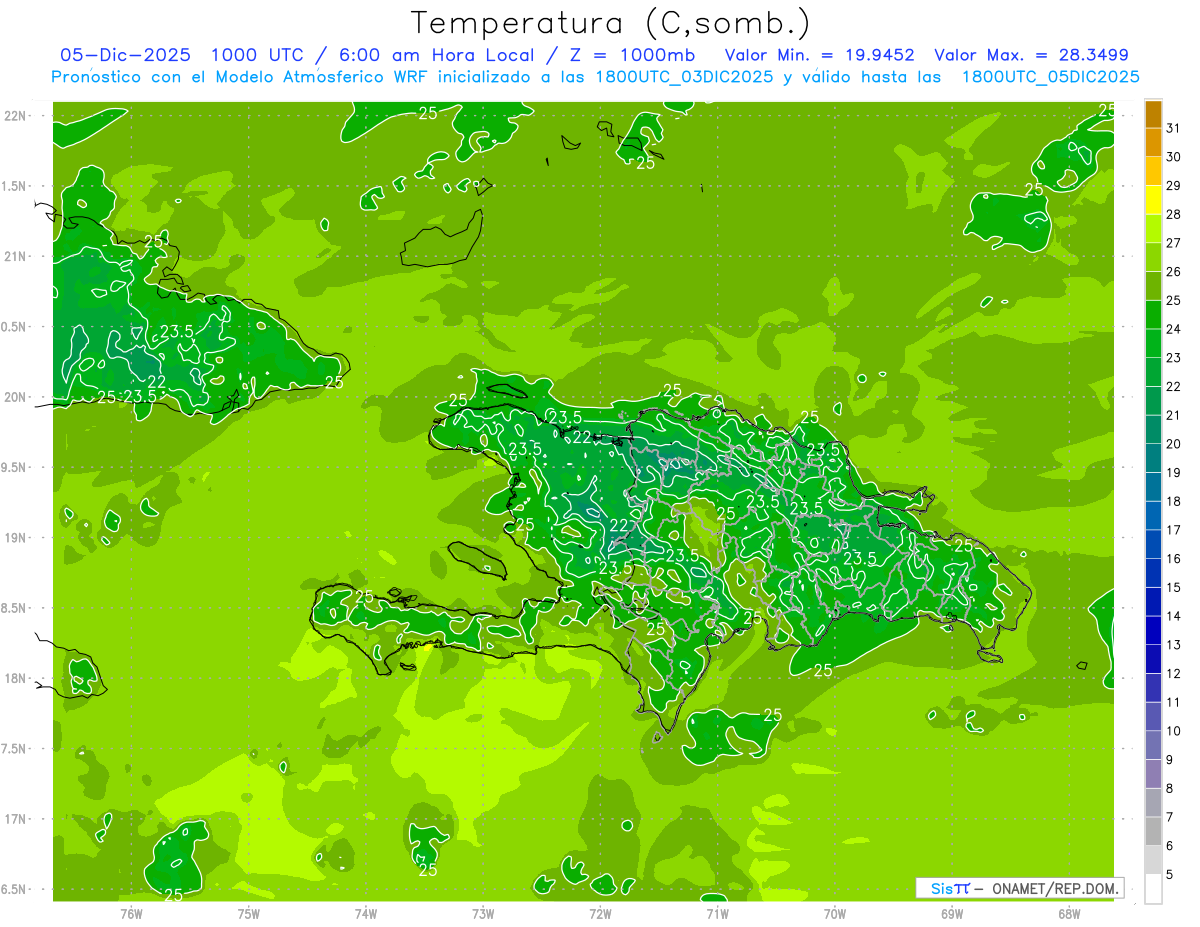Click the color scale label '28'

tap(1174, 214)
